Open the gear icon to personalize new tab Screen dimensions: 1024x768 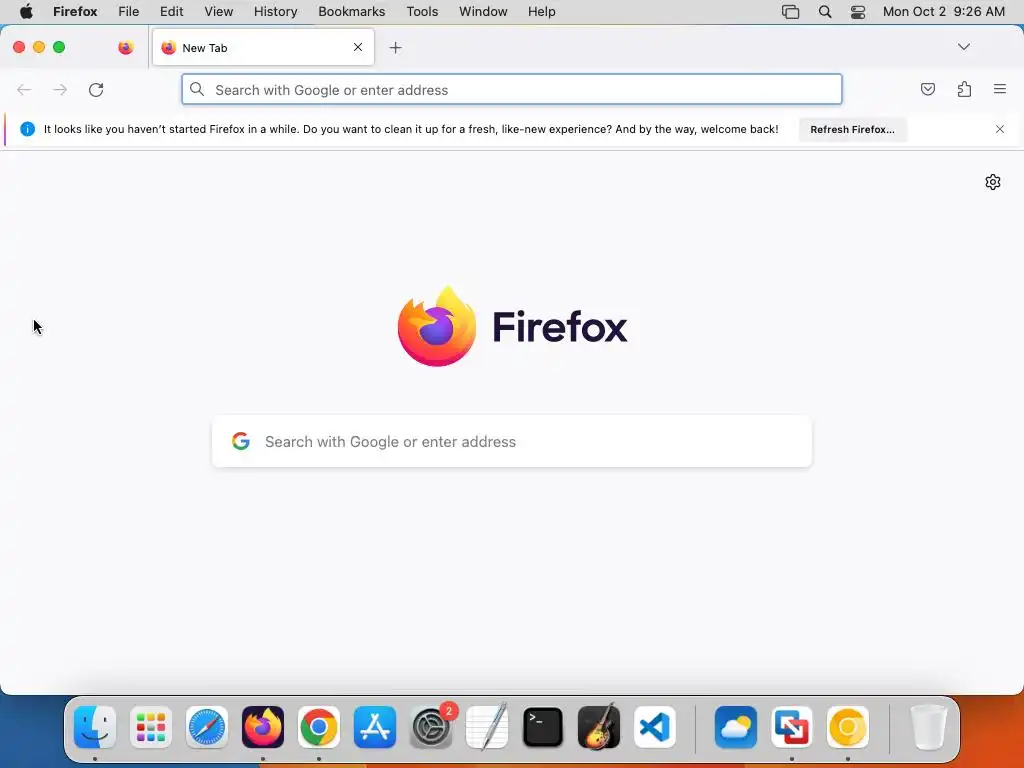pos(993,182)
